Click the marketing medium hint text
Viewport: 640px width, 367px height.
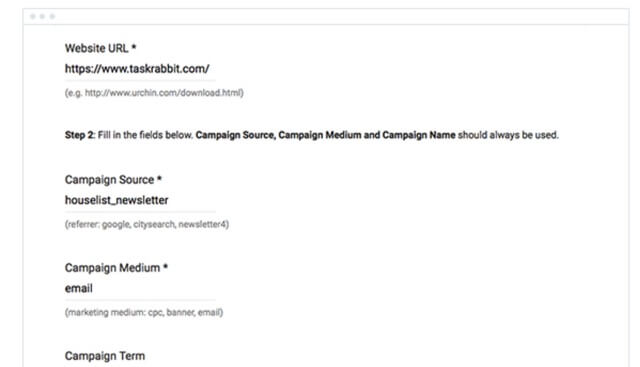click(144, 312)
